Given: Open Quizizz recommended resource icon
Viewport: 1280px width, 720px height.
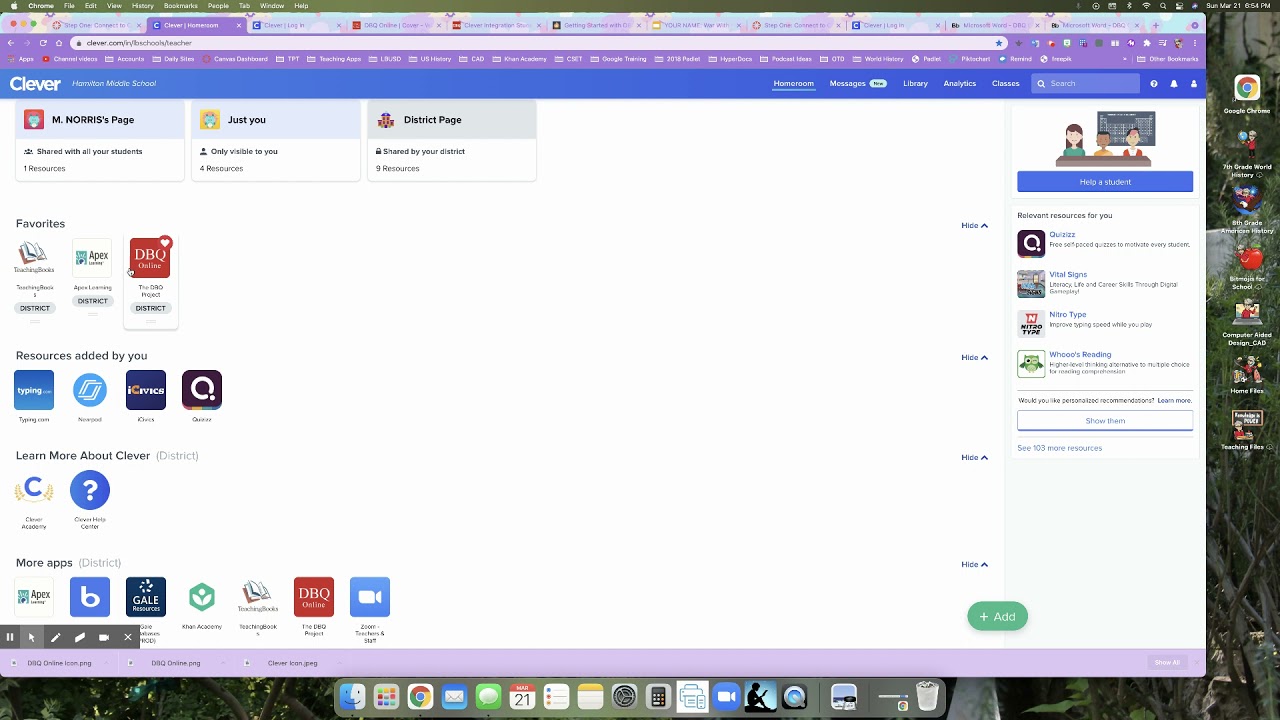Looking at the screenshot, I should pyautogui.click(x=1031, y=243).
